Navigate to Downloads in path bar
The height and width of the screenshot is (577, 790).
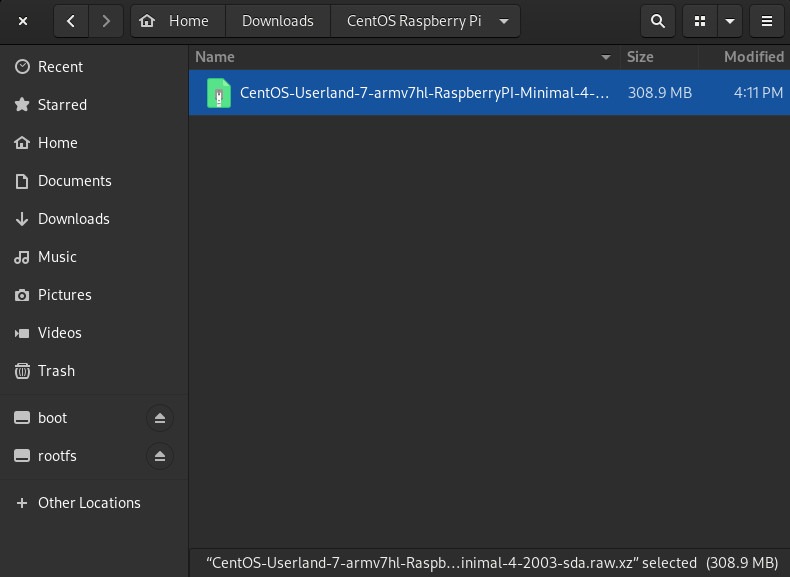pos(278,21)
